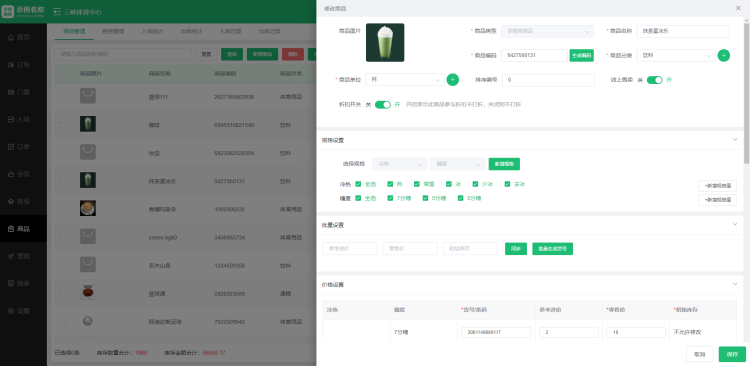750x366 pixels.
Task: Collapse the 规格设置 section chevron
Action: (735, 139)
